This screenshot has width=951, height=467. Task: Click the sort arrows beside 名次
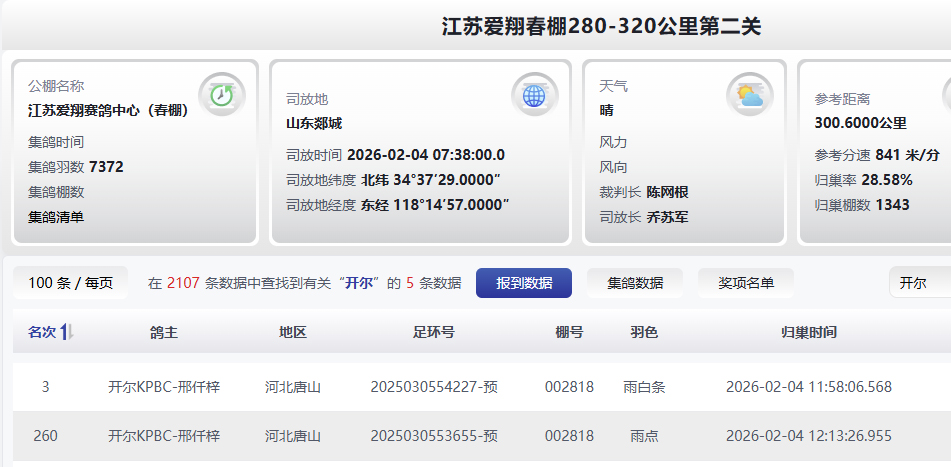68,332
